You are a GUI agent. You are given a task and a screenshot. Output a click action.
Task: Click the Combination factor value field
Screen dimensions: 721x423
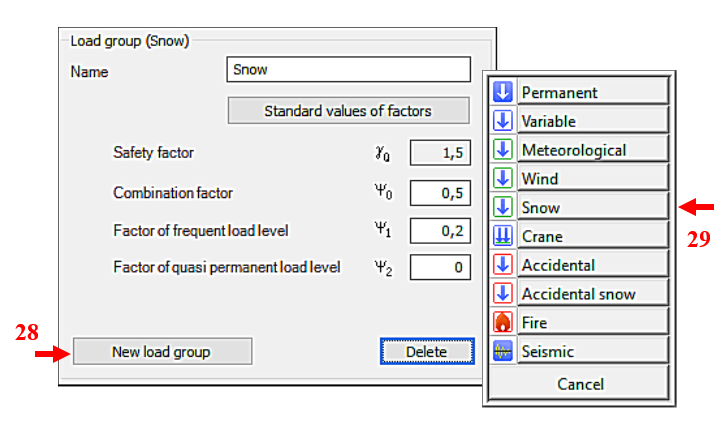pos(440,193)
